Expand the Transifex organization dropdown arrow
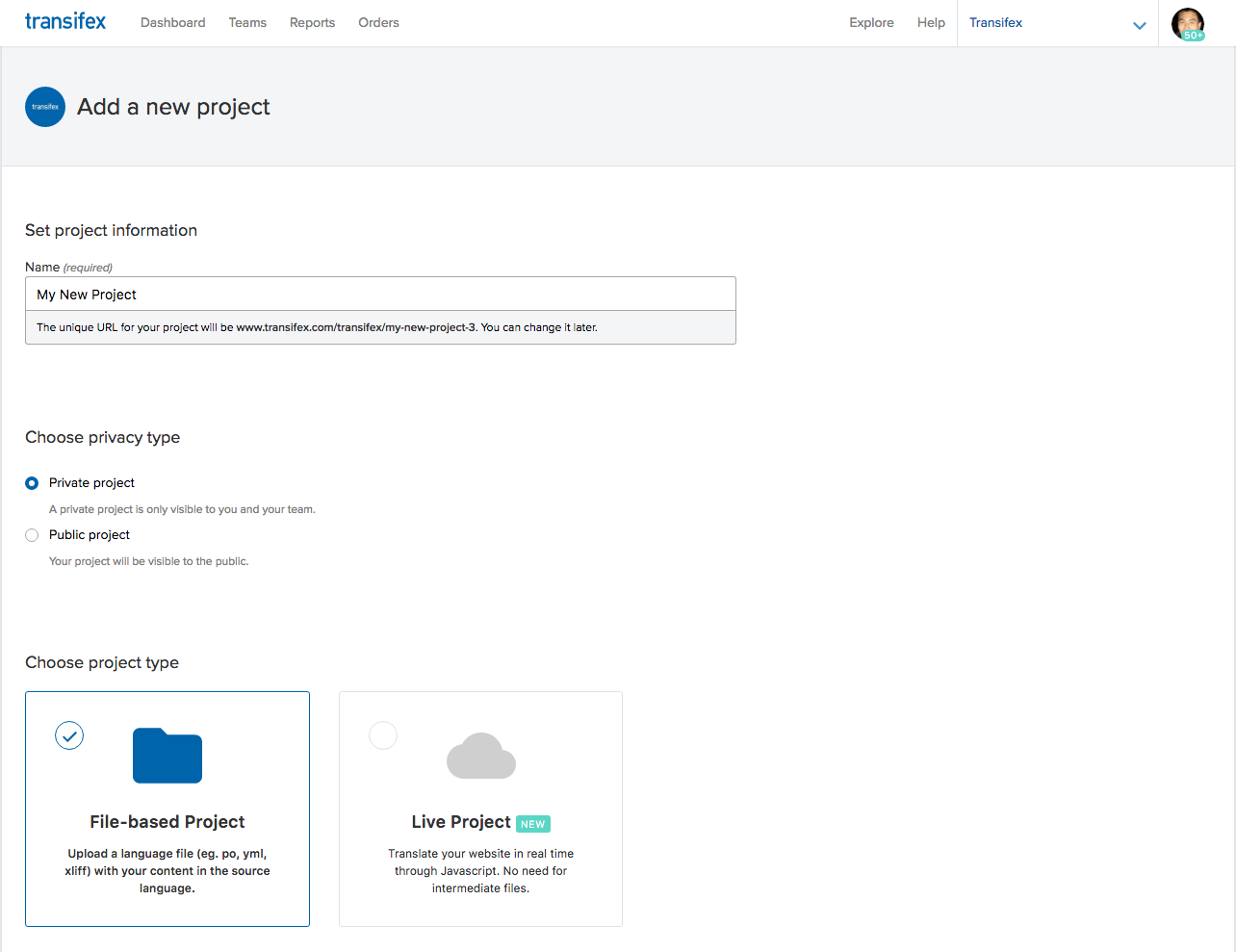1236x952 pixels. click(x=1140, y=26)
